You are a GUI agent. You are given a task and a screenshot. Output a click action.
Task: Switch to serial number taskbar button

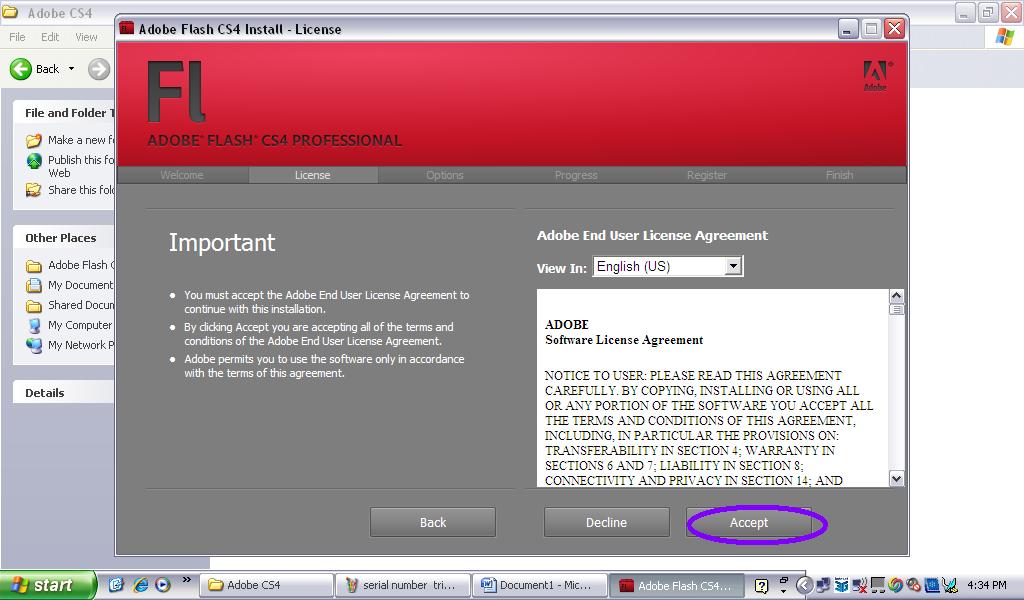pos(402,585)
